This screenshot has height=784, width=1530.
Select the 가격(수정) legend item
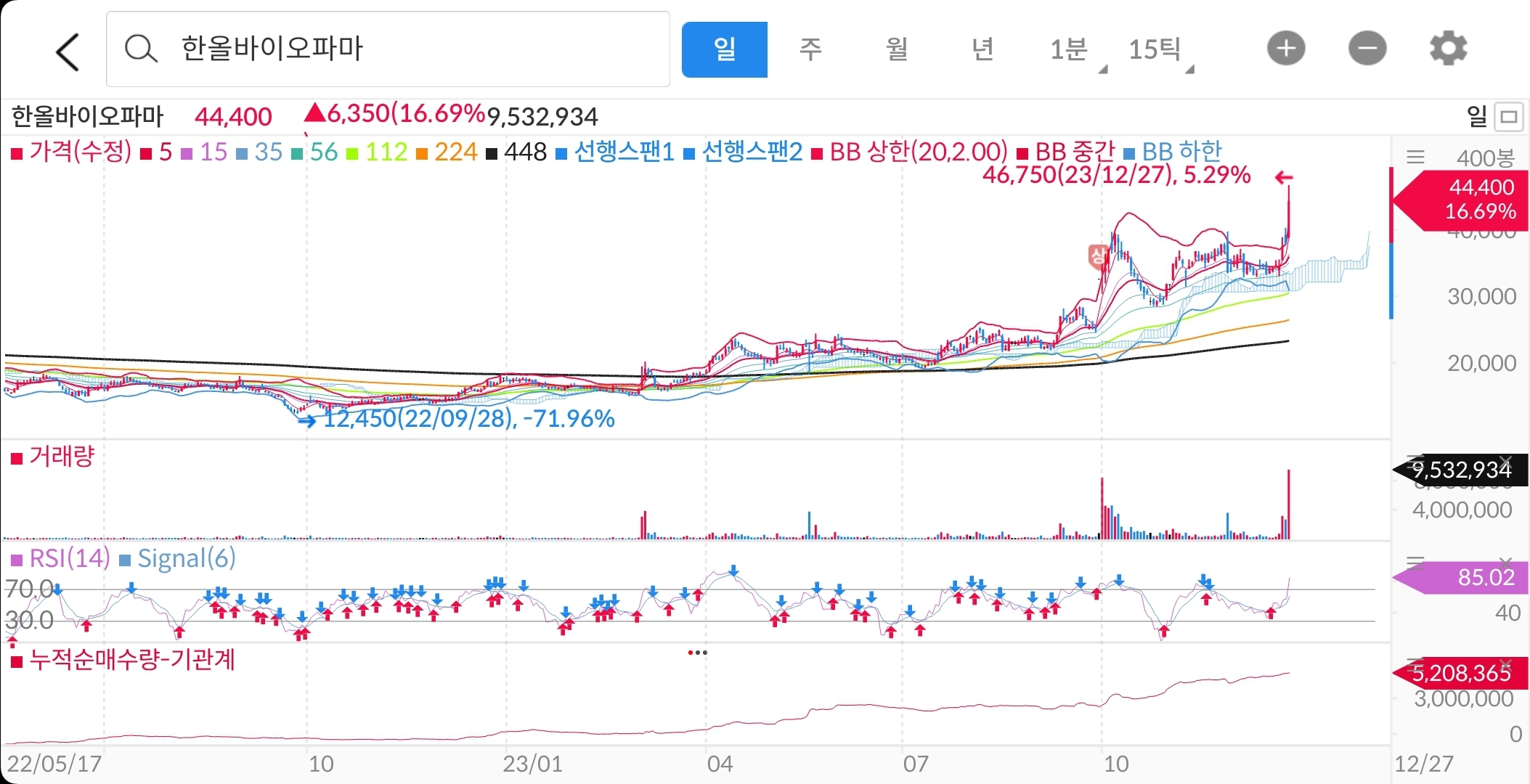click(71, 152)
